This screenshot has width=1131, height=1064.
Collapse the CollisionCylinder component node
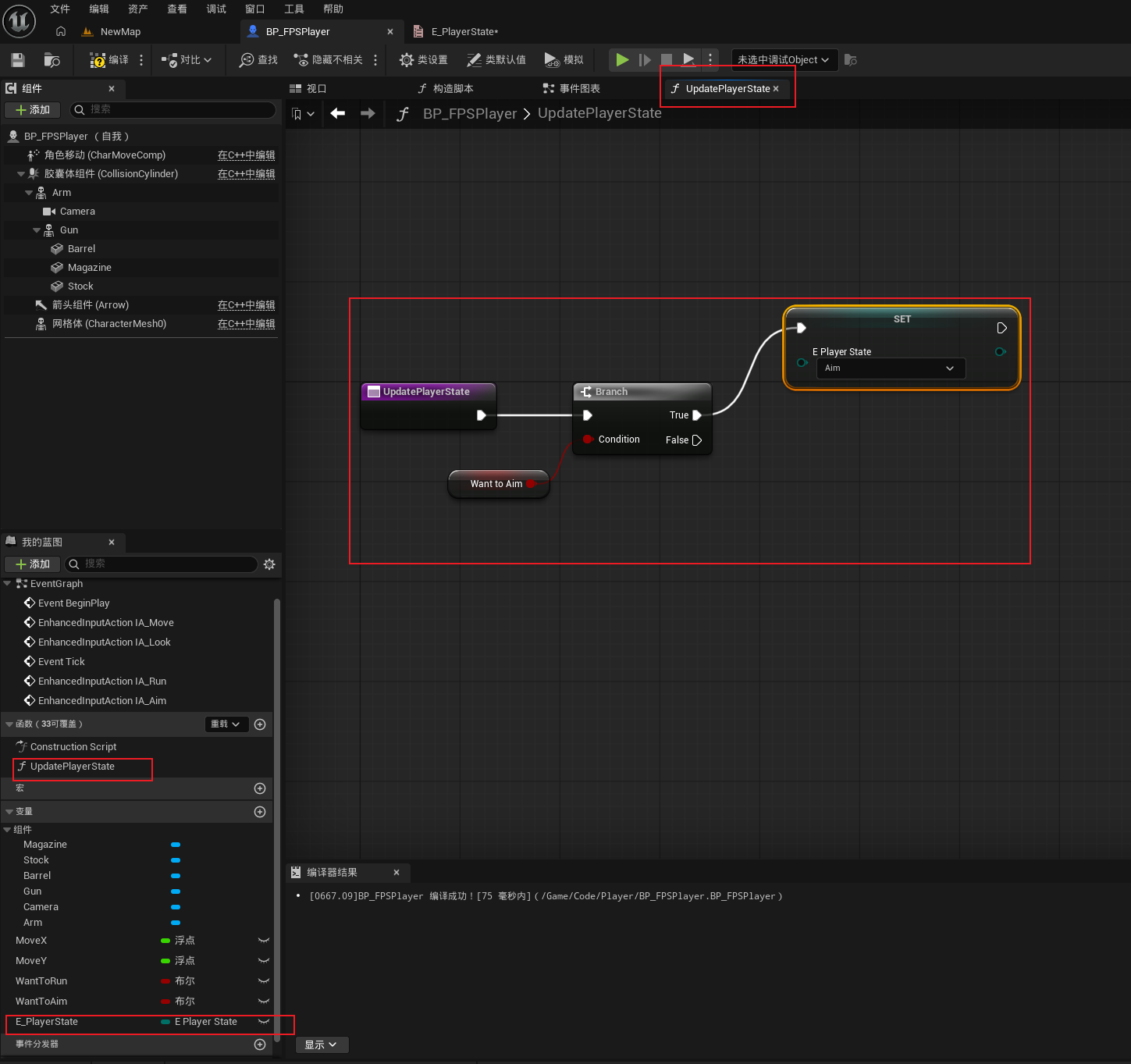point(21,174)
